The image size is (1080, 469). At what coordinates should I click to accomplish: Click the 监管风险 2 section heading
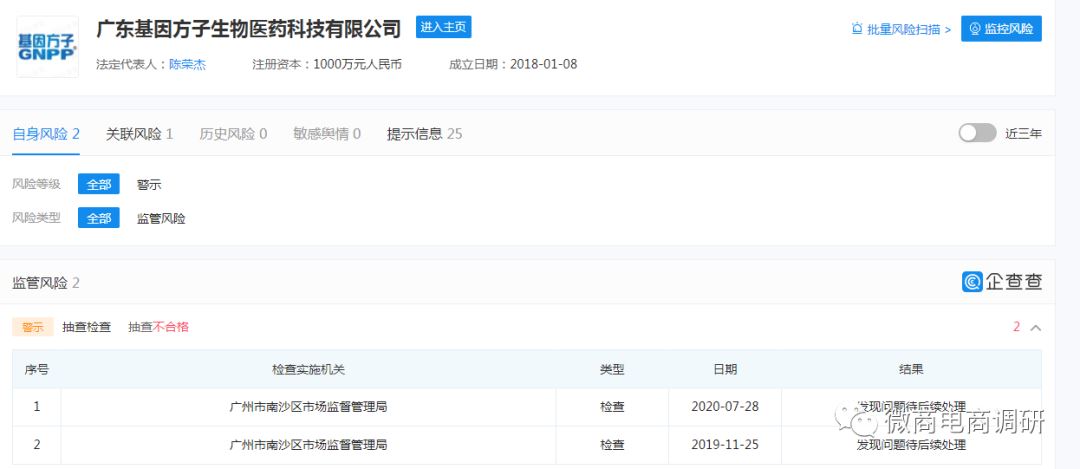click(x=46, y=283)
